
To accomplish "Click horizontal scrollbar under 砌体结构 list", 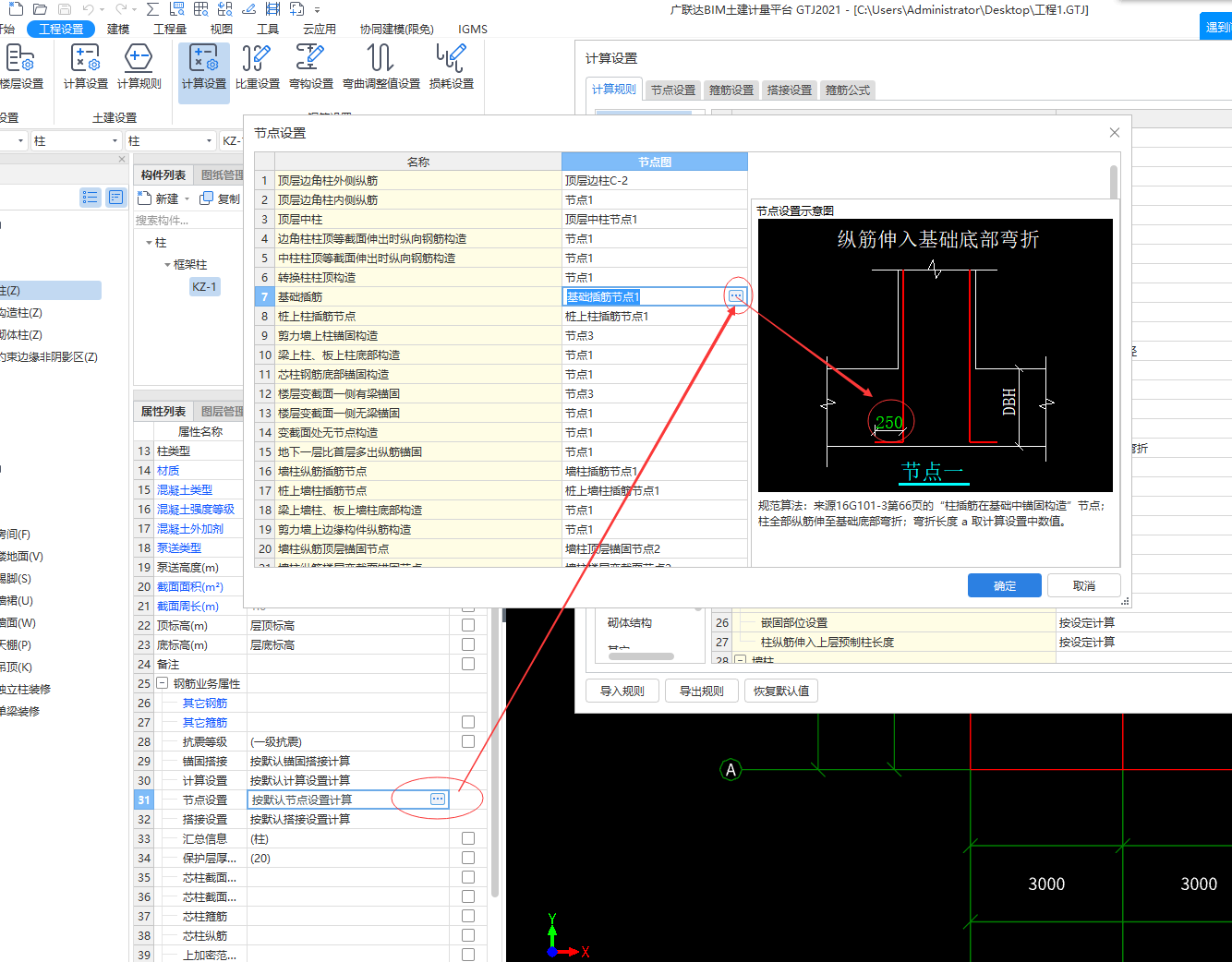I will (640, 656).
